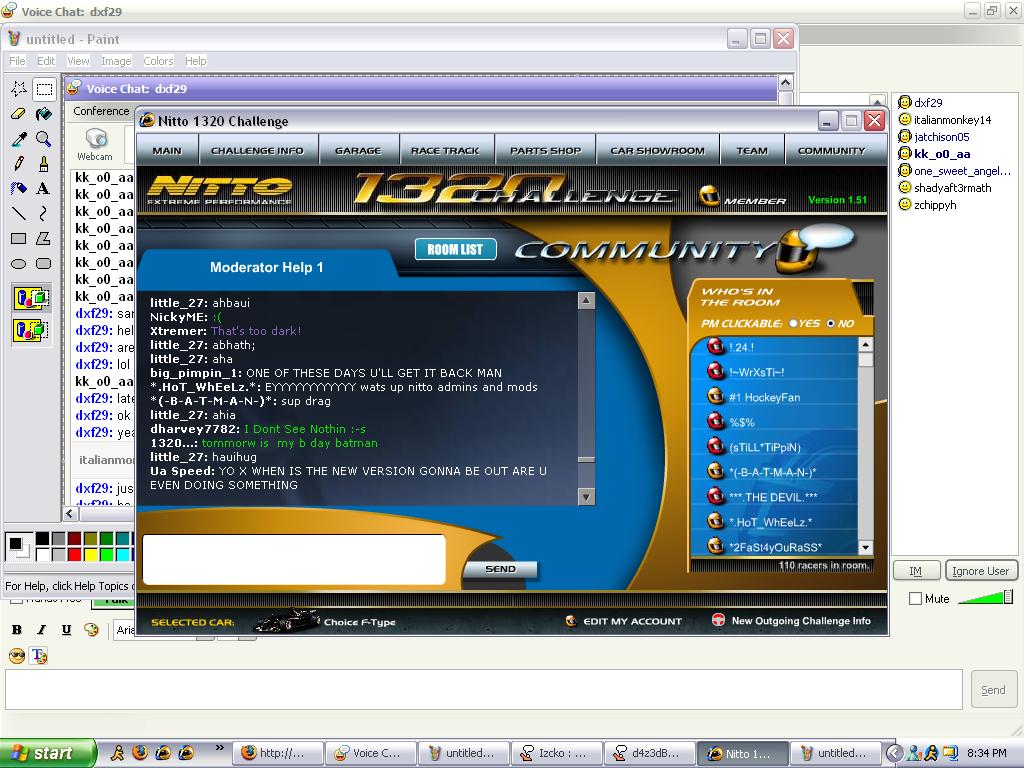This screenshot has width=1024, height=768.
Task: Select the Rectangle shape tool
Action: coord(19,238)
